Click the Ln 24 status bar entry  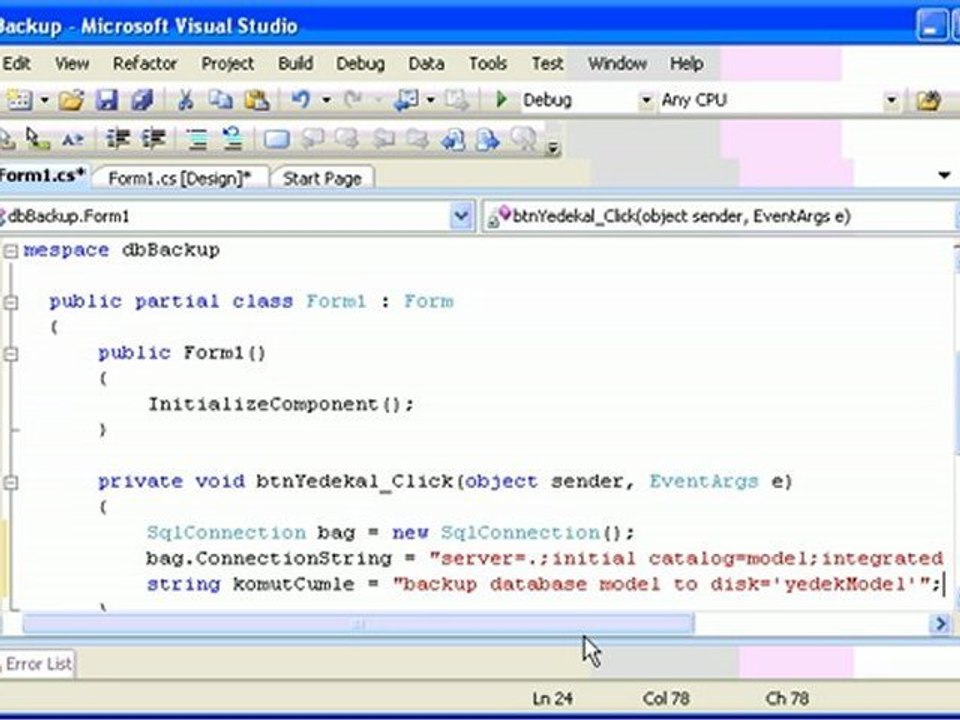tap(552, 699)
